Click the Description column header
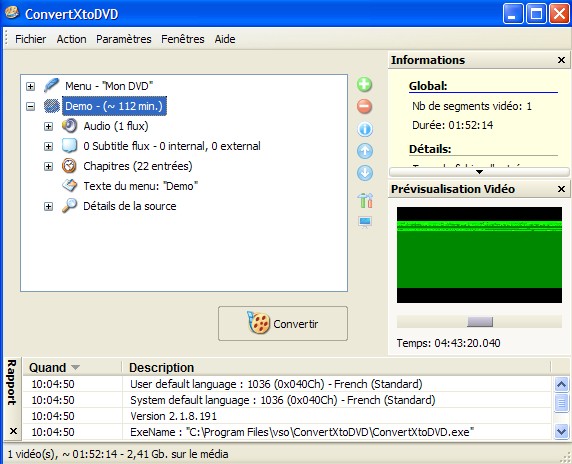Screen dimensions: 572x464 (x=336, y=367)
